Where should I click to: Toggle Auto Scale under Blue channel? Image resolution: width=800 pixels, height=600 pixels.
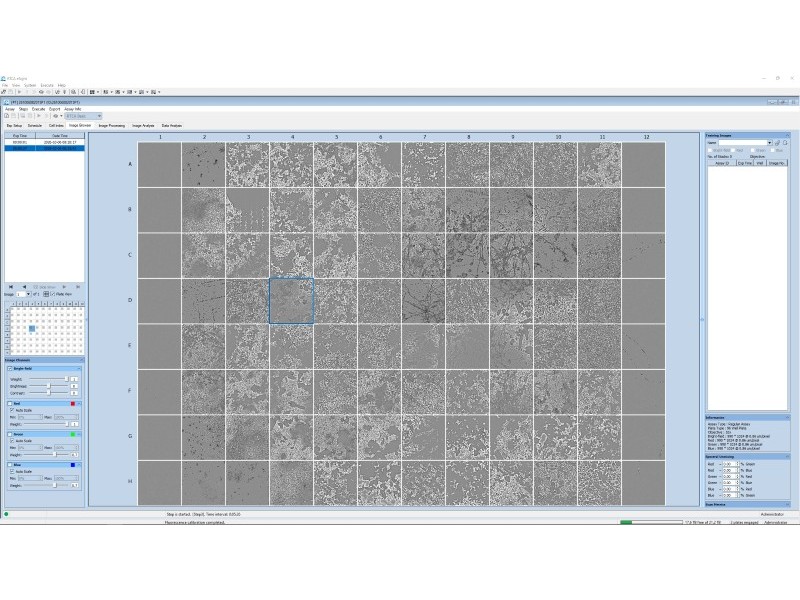coord(12,471)
